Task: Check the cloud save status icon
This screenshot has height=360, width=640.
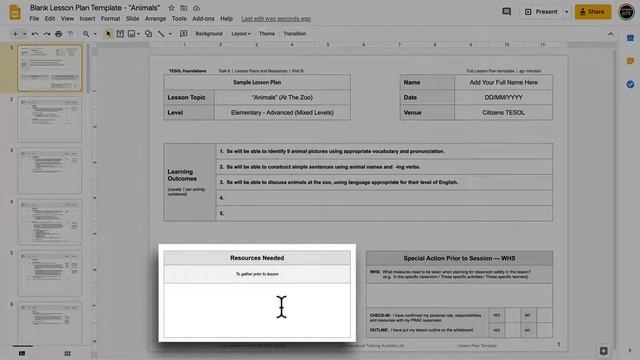Action: [x=196, y=8]
